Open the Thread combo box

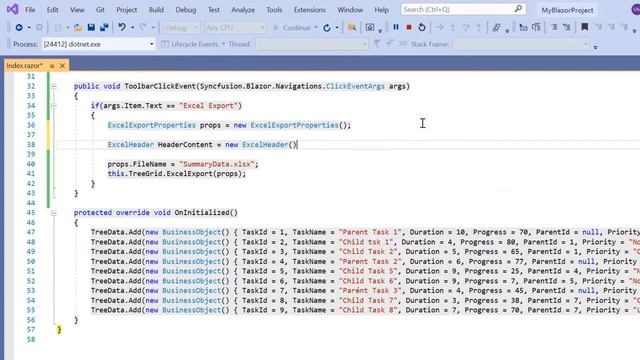pyautogui.click(x=312, y=44)
